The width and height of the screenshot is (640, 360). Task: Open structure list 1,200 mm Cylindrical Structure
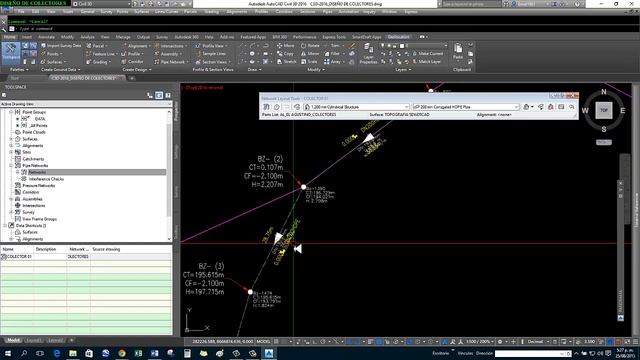coord(356,107)
